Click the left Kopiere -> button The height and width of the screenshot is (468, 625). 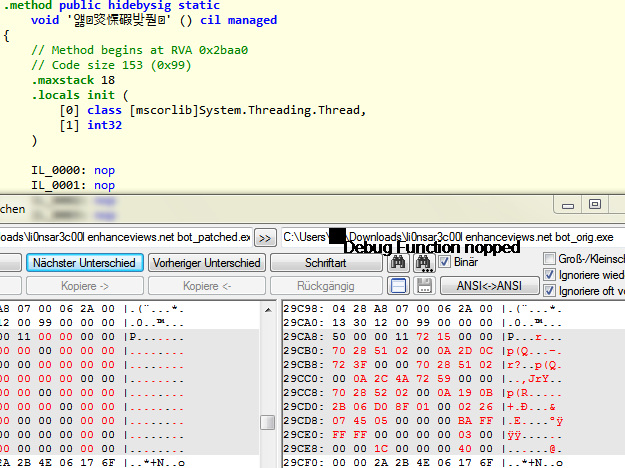pyautogui.click(x=83, y=286)
